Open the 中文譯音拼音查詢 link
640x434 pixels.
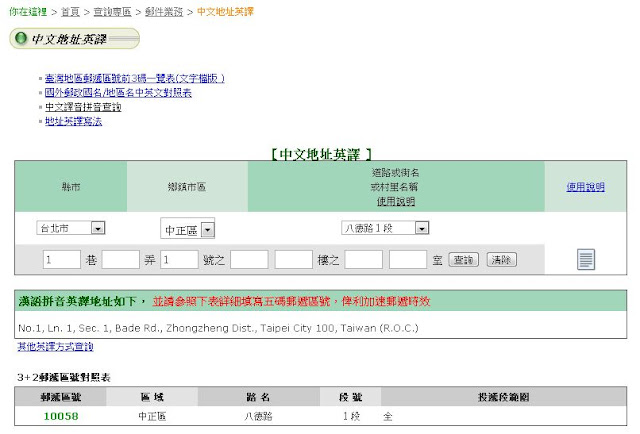click(x=83, y=107)
